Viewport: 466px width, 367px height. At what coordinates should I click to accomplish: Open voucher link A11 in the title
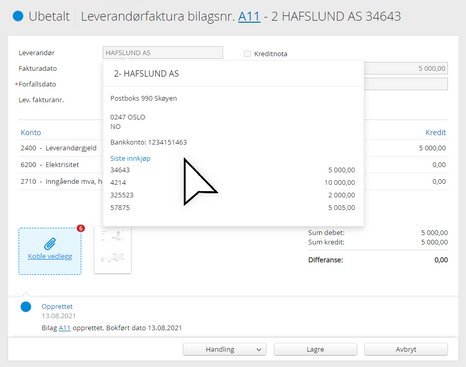(x=249, y=16)
